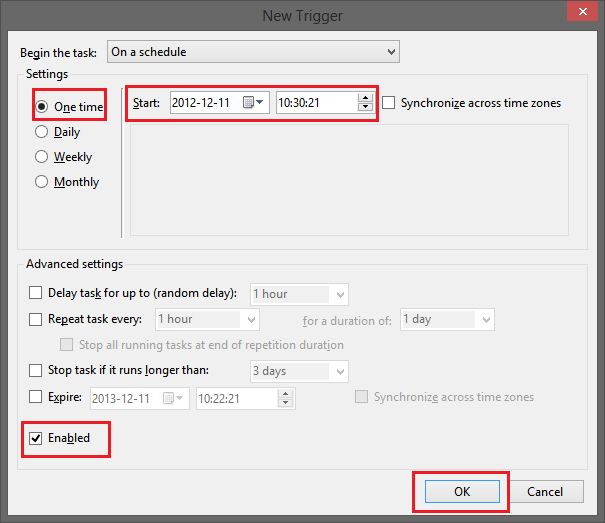The height and width of the screenshot is (523, 605).
Task: Click the Start date field 2012-12-11
Action: pyautogui.click(x=220, y=102)
